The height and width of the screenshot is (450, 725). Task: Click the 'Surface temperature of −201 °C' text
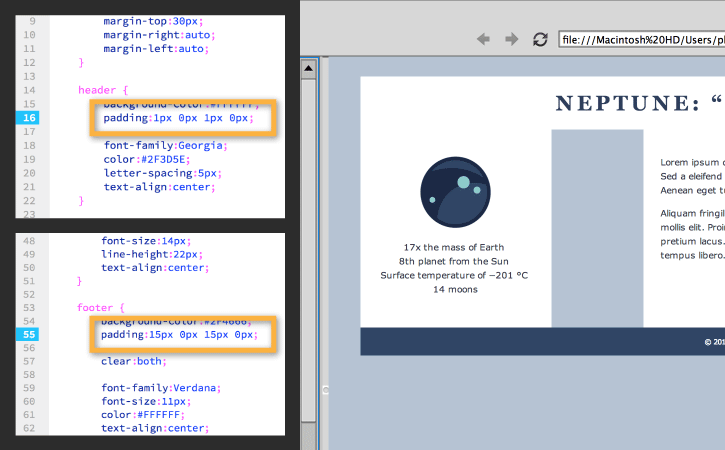[x=454, y=275]
